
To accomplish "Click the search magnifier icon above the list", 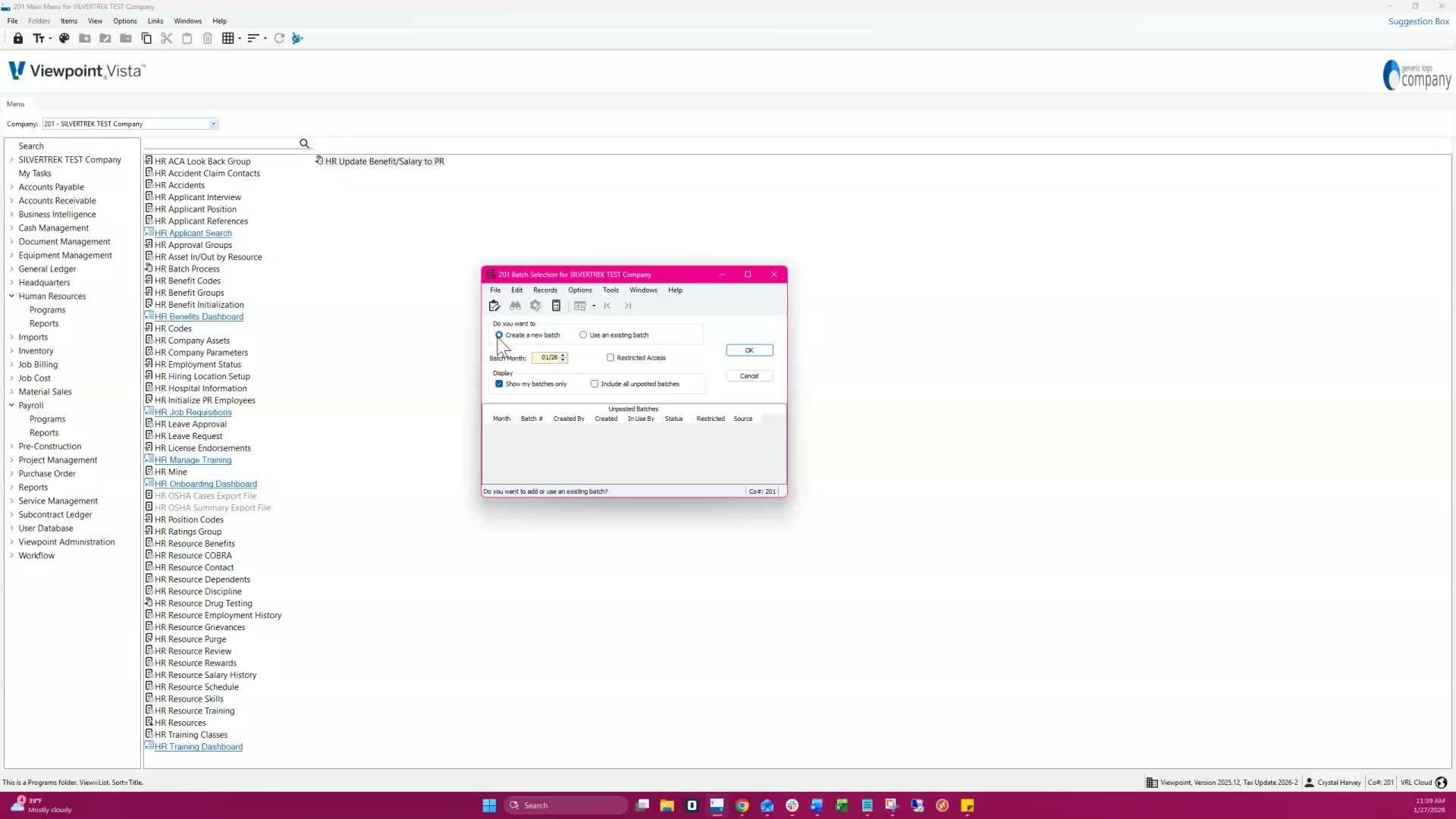I will 304,143.
